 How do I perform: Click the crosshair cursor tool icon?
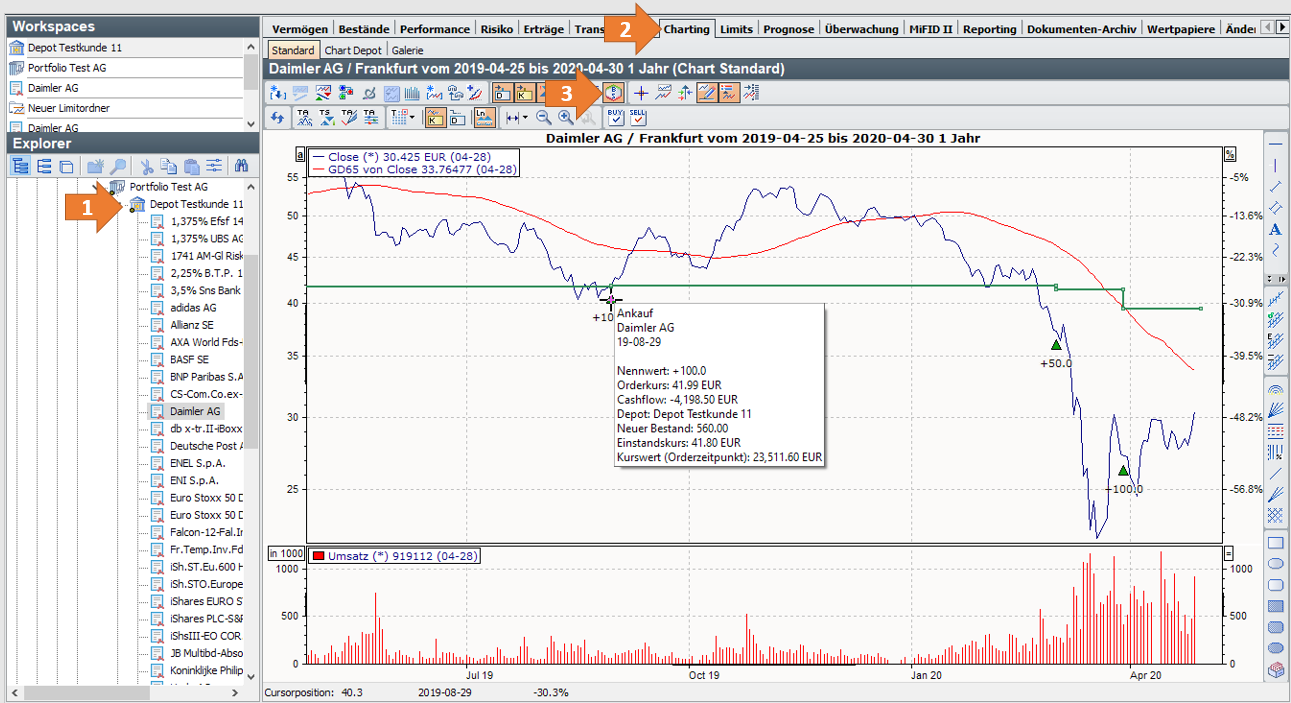click(641, 93)
